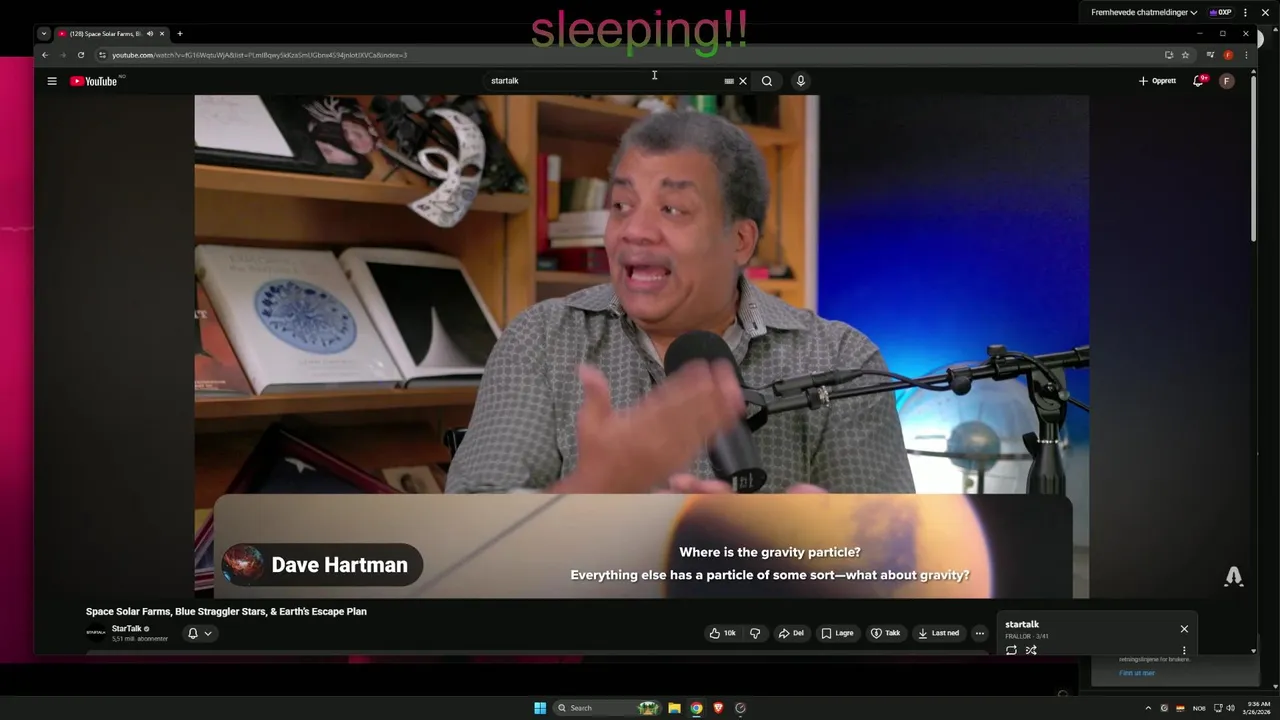Open YouTube notifications bell
The image size is (1280, 720).
[x=1198, y=81]
